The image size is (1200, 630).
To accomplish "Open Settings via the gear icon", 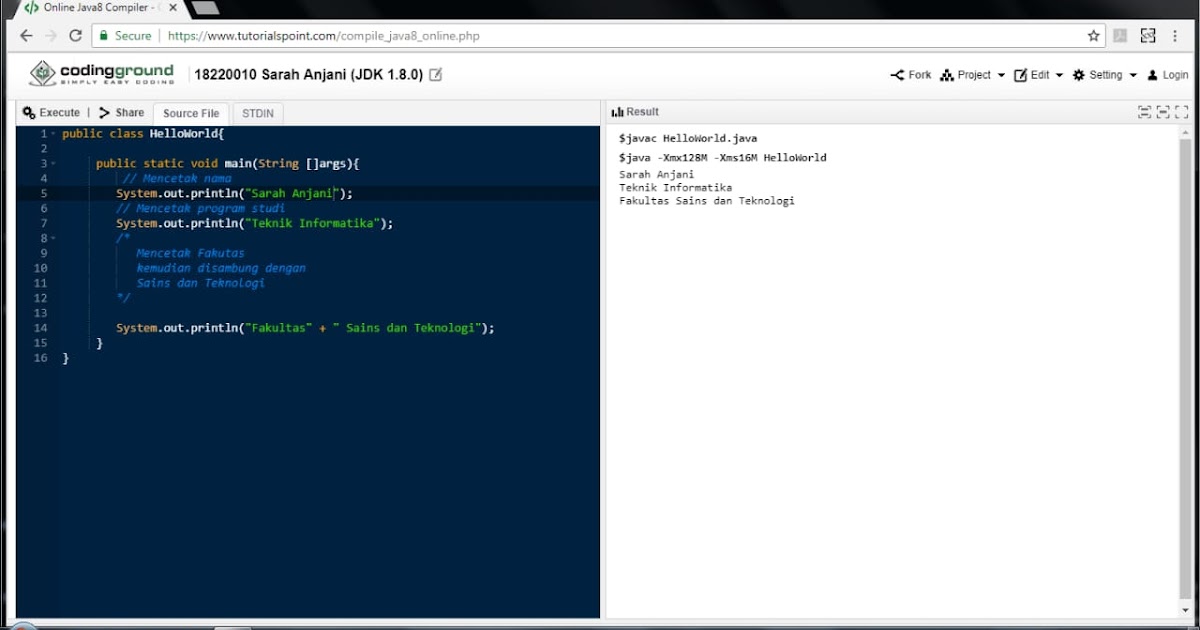I will coord(1080,74).
